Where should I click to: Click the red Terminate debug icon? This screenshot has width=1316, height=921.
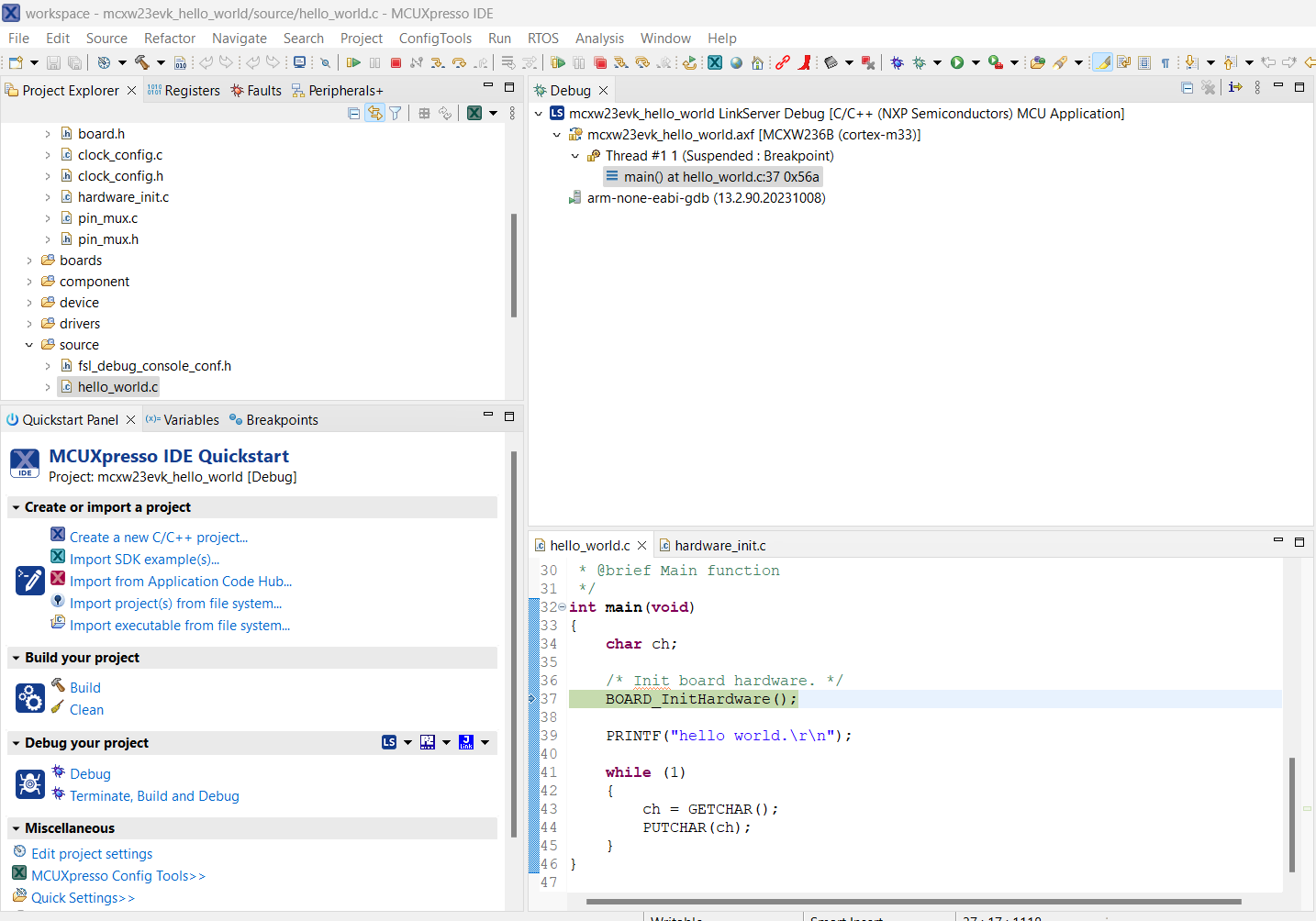396,62
